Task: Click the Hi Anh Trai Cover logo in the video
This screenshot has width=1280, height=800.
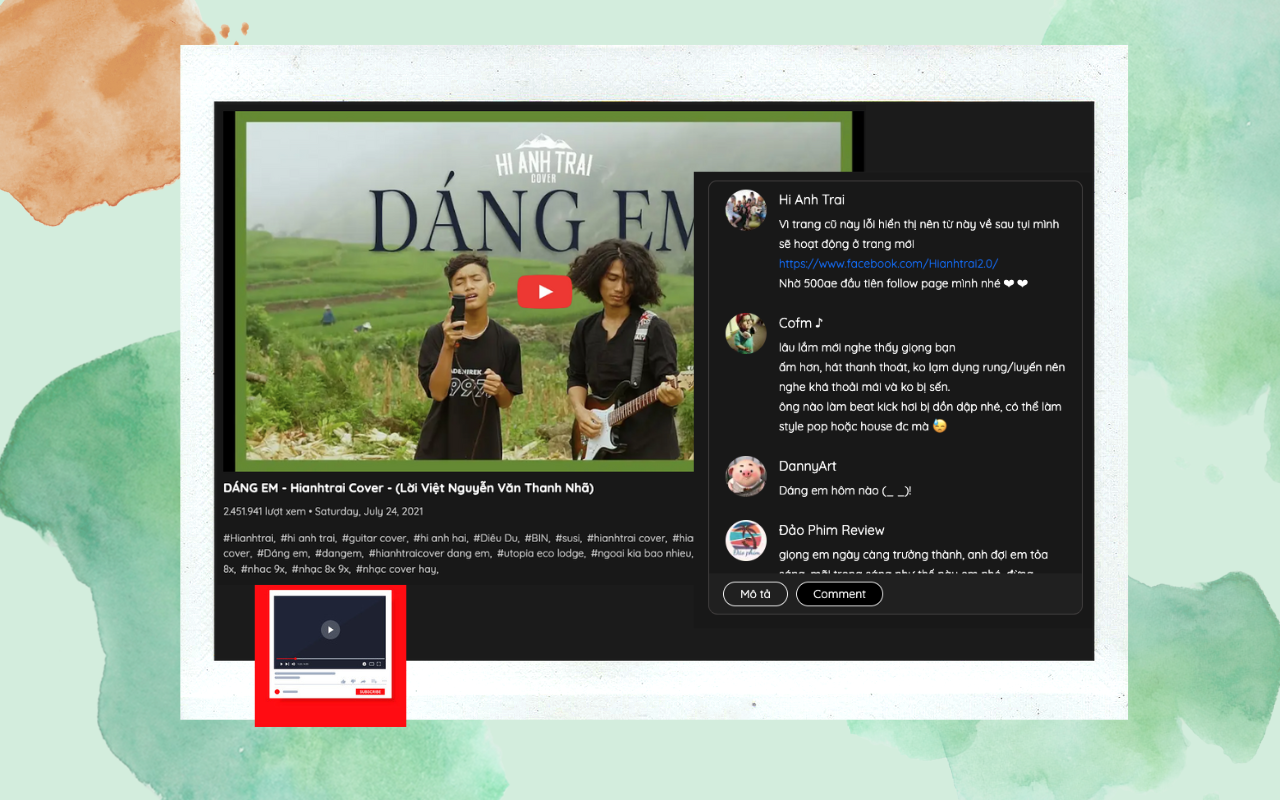Action: tap(544, 157)
